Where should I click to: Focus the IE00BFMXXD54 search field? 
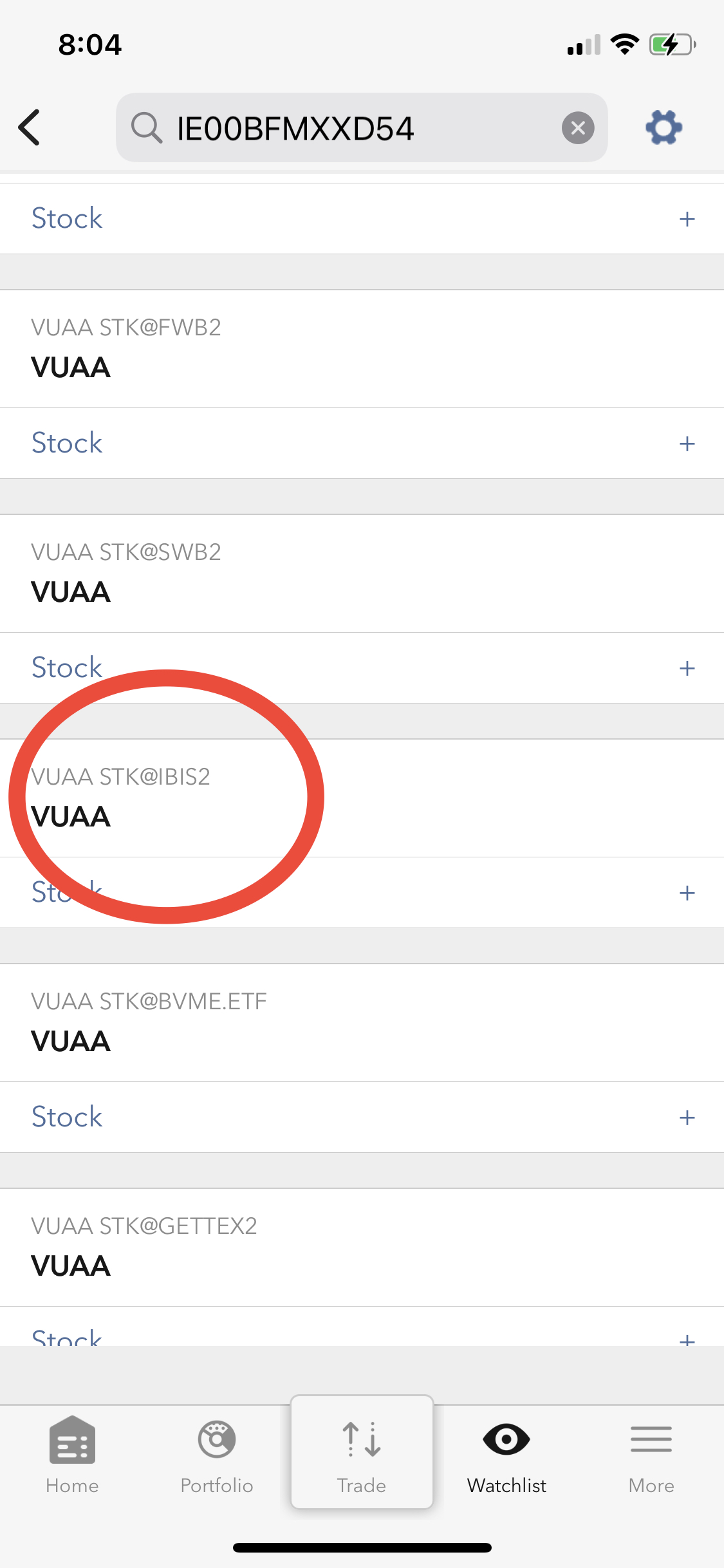pyautogui.click(x=360, y=128)
